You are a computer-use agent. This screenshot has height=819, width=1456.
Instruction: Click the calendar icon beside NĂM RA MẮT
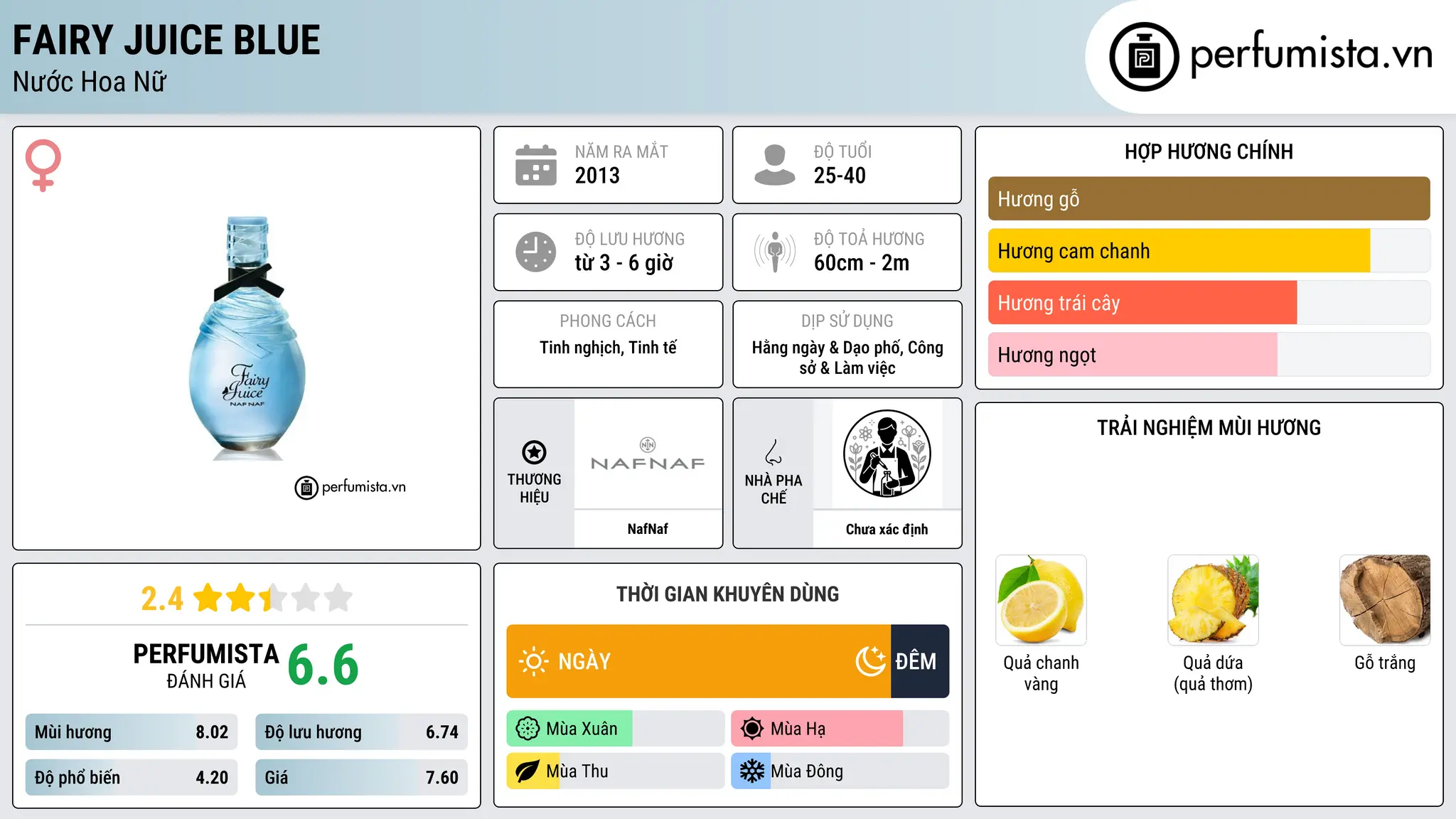(536, 165)
